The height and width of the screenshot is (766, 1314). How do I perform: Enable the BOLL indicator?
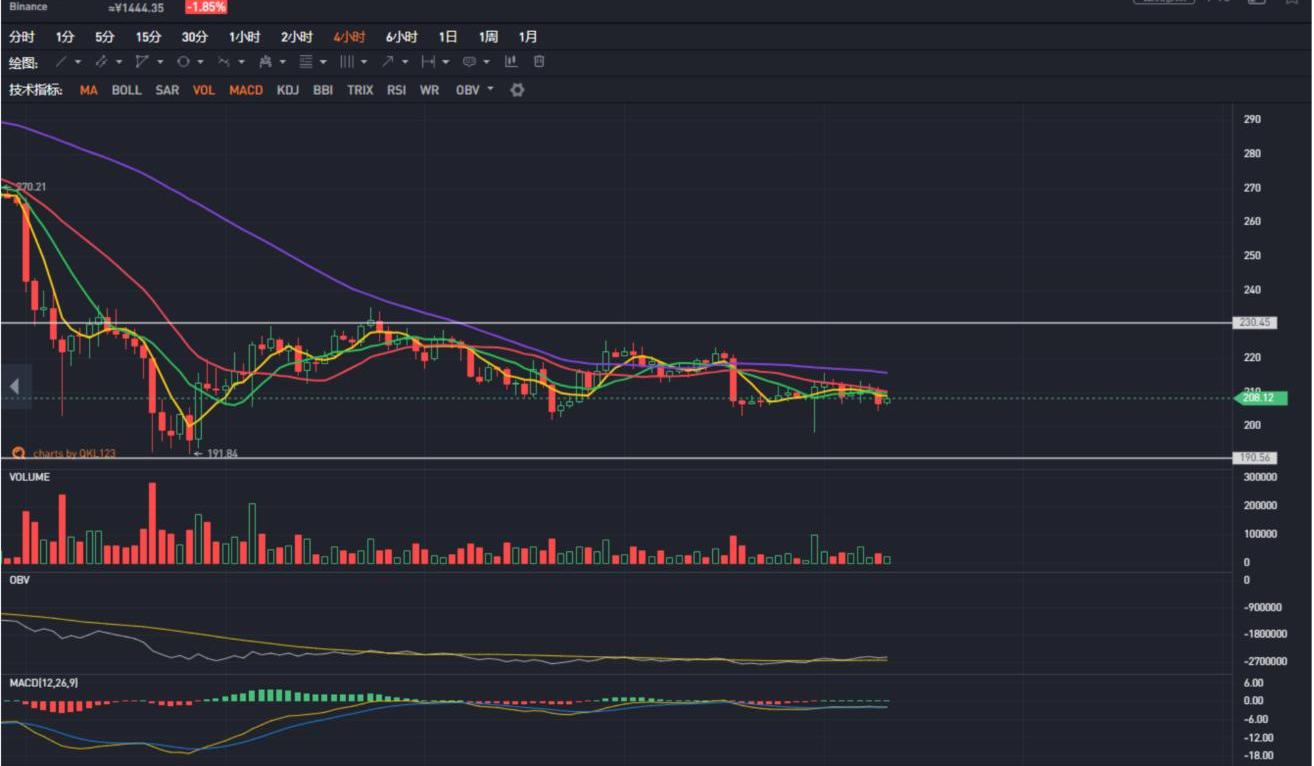point(126,90)
